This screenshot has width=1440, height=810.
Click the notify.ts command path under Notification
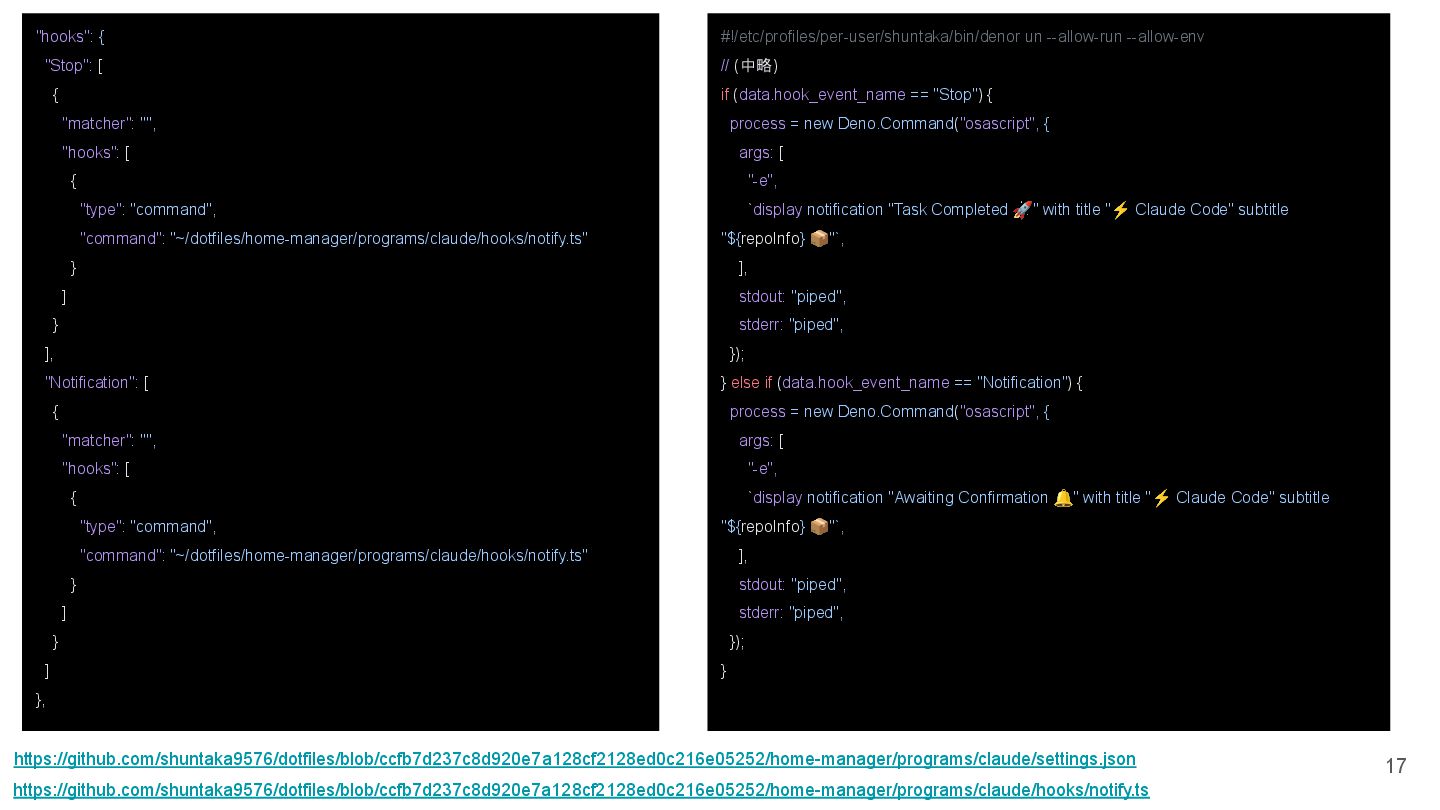(379, 556)
